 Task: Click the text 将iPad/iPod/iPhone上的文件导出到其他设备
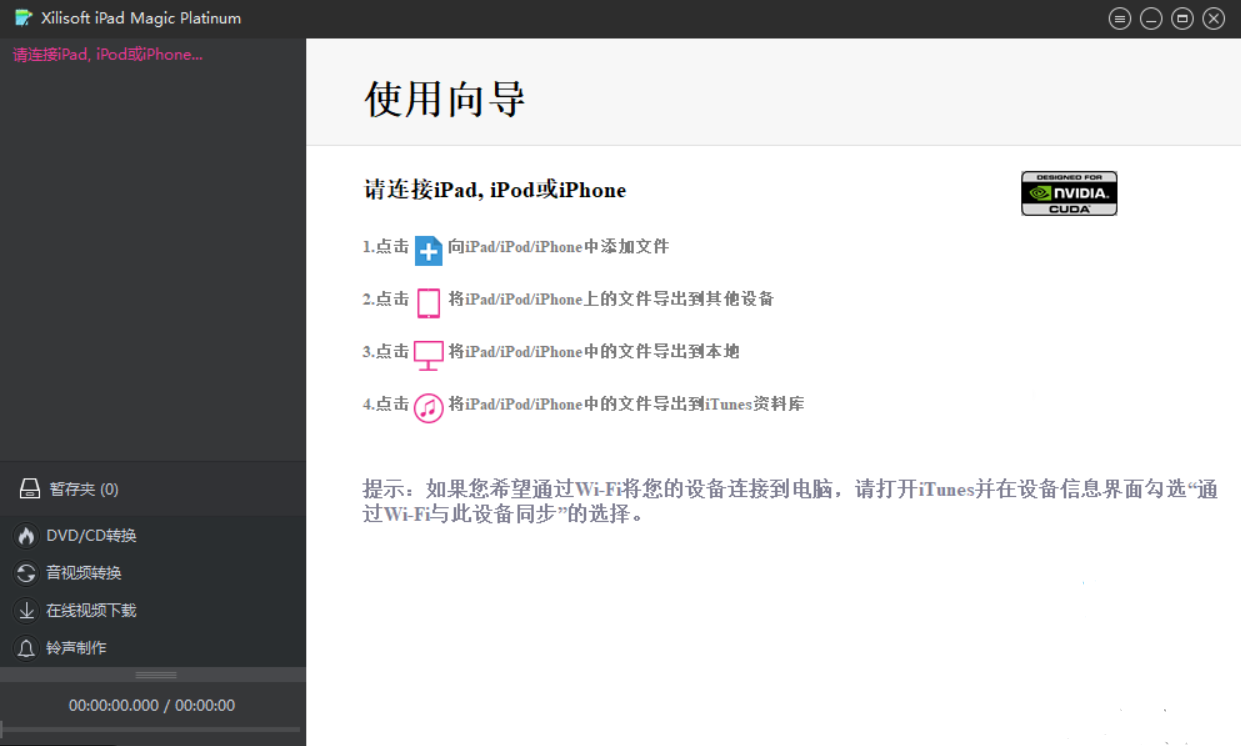pyautogui.click(x=611, y=299)
